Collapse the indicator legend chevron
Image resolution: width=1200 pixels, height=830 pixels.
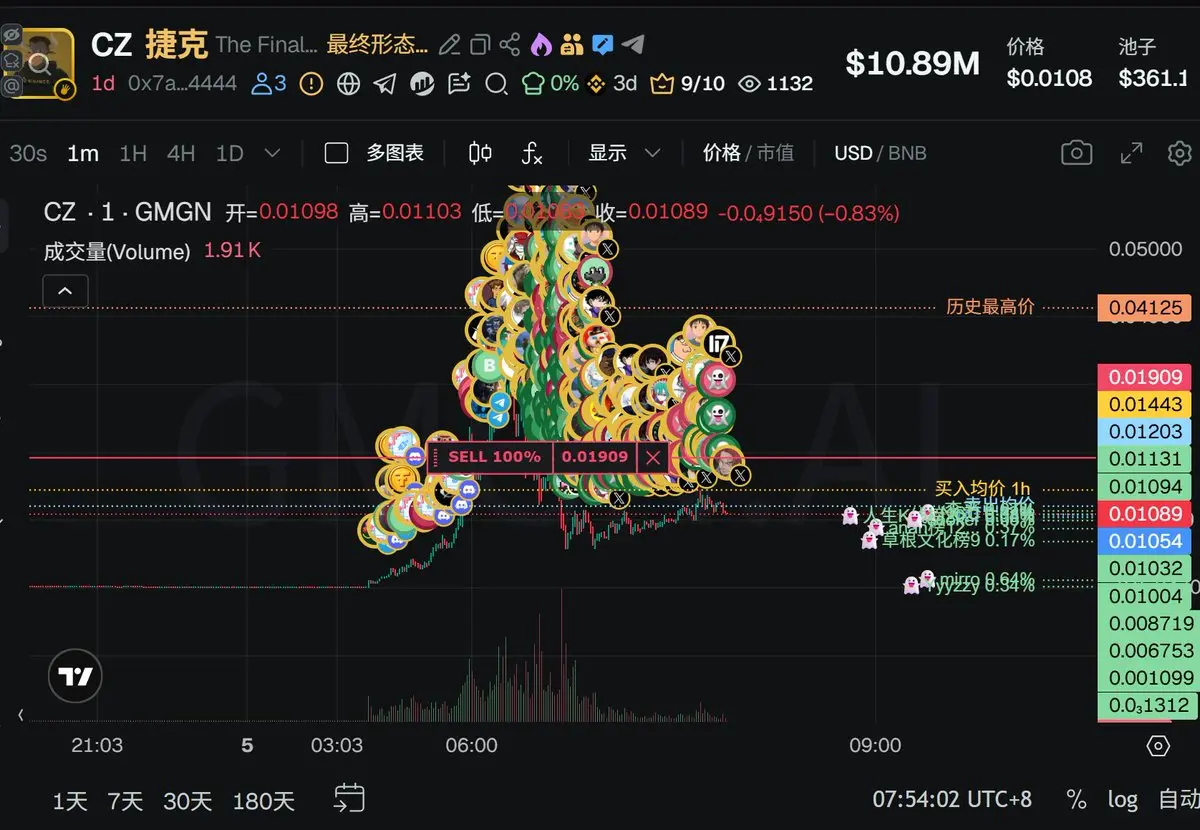tap(65, 291)
